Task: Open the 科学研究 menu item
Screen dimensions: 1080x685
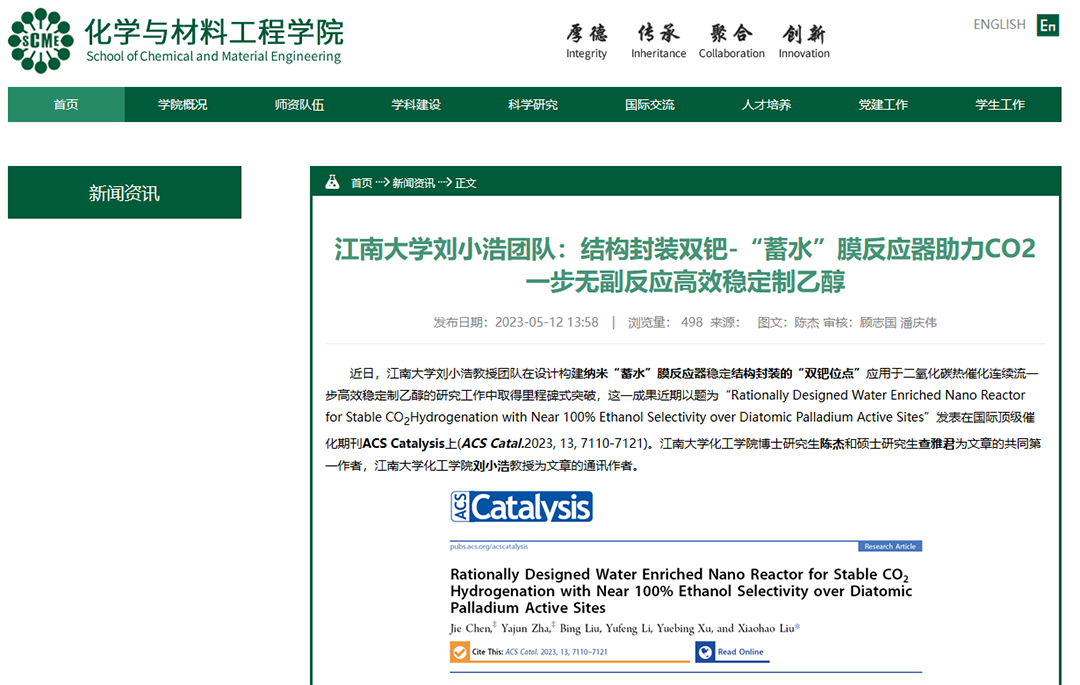Action: click(532, 105)
